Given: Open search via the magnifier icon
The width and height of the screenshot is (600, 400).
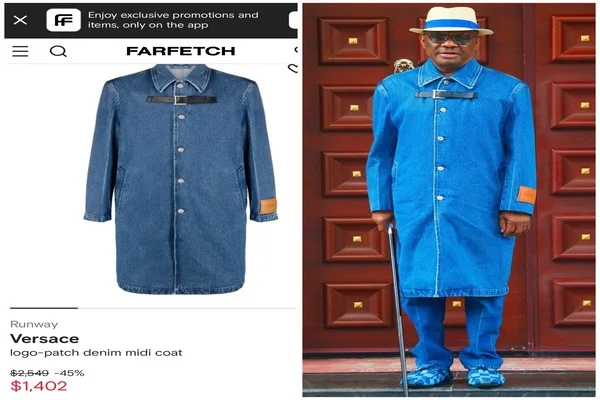Looking at the screenshot, I should pyautogui.click(x=58, y=51).
